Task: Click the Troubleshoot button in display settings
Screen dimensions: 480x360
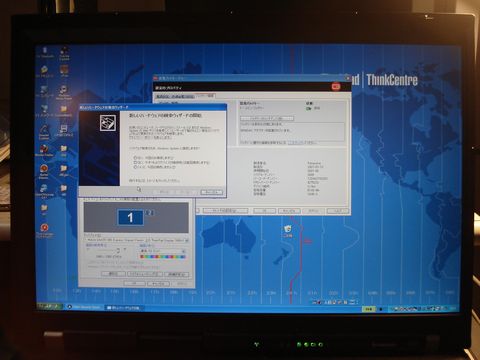Action: (x=145, y=274)
